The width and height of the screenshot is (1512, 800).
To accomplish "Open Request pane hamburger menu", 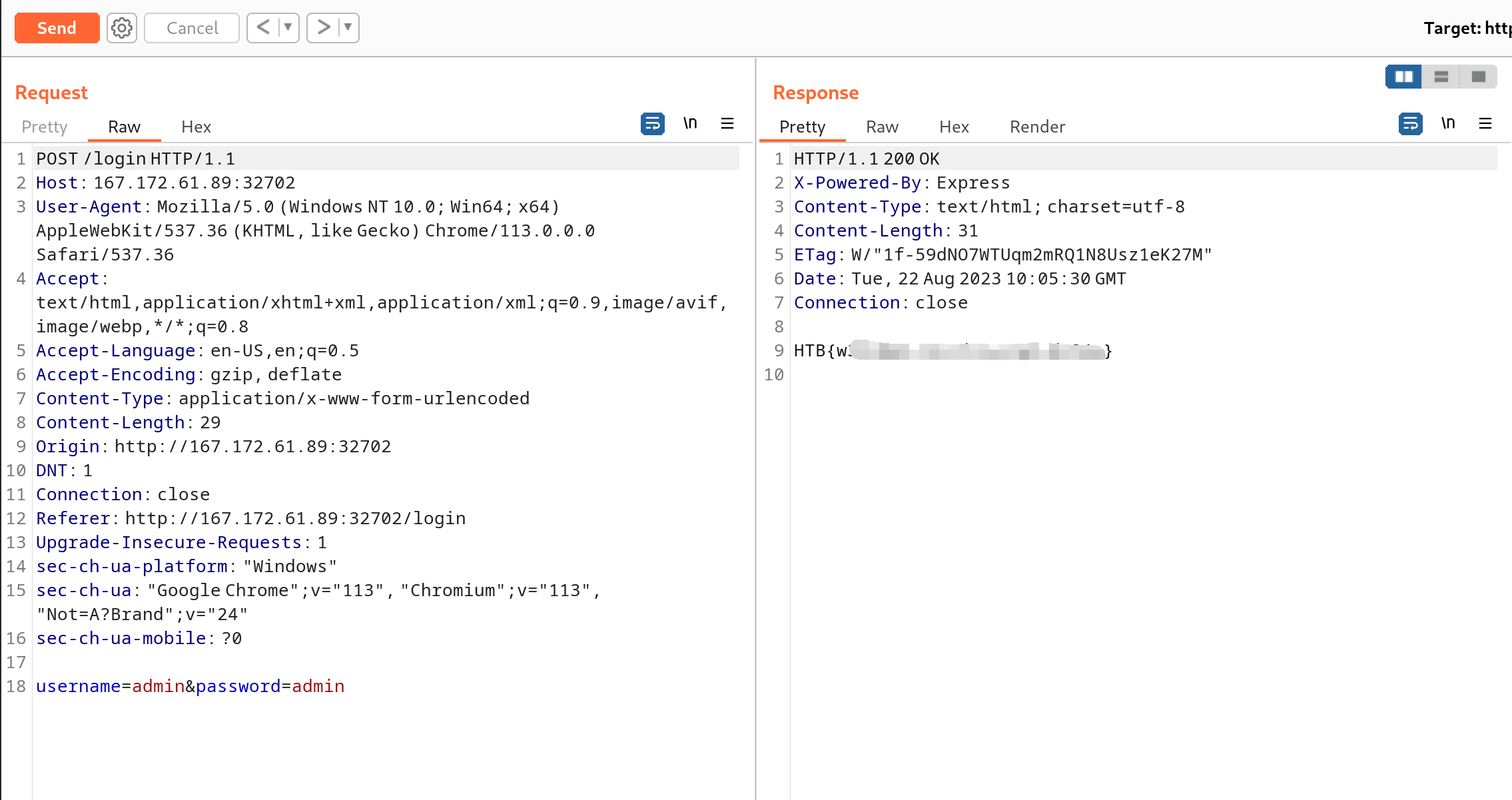I will 727,123.
